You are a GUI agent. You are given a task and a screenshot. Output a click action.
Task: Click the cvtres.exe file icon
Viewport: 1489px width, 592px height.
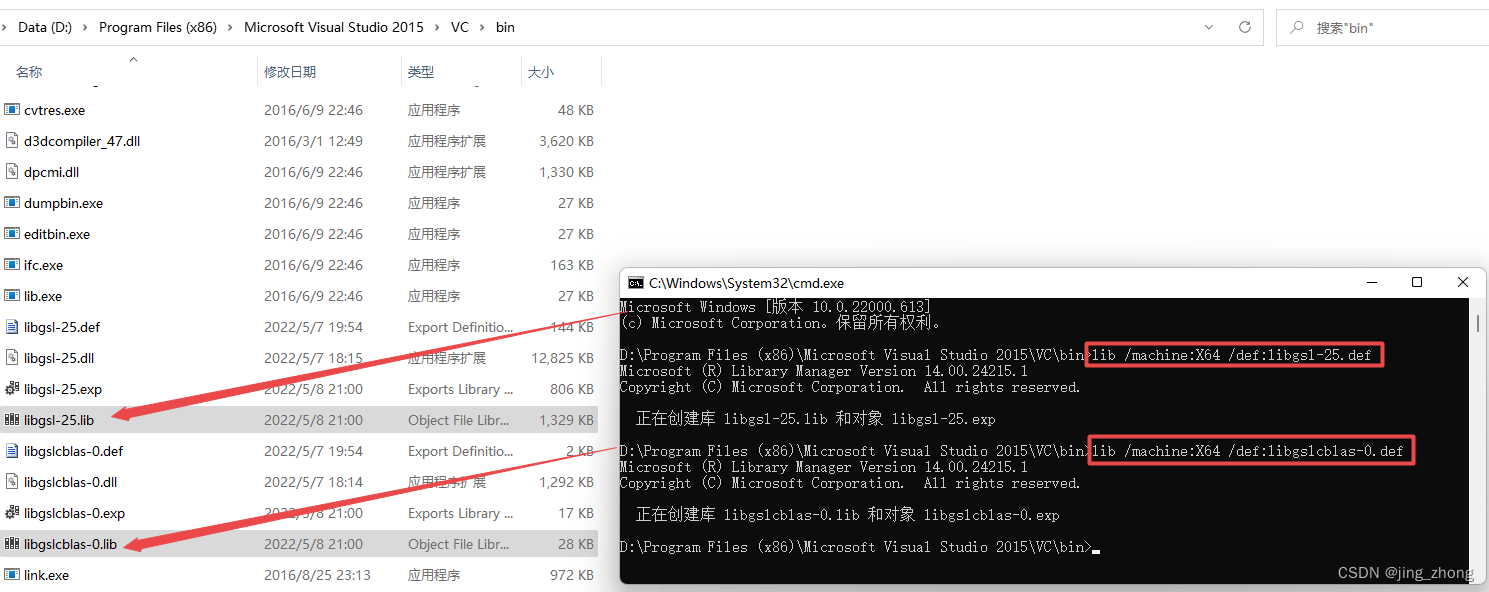click(12, 110)
